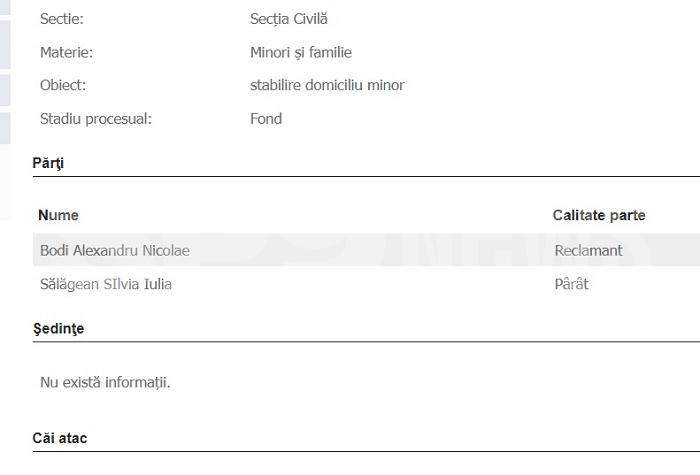The height and width of the screenshot is (475, 700).
Task: Click the stabilire domiciliu minor text
Action: [x=327, y=85]
